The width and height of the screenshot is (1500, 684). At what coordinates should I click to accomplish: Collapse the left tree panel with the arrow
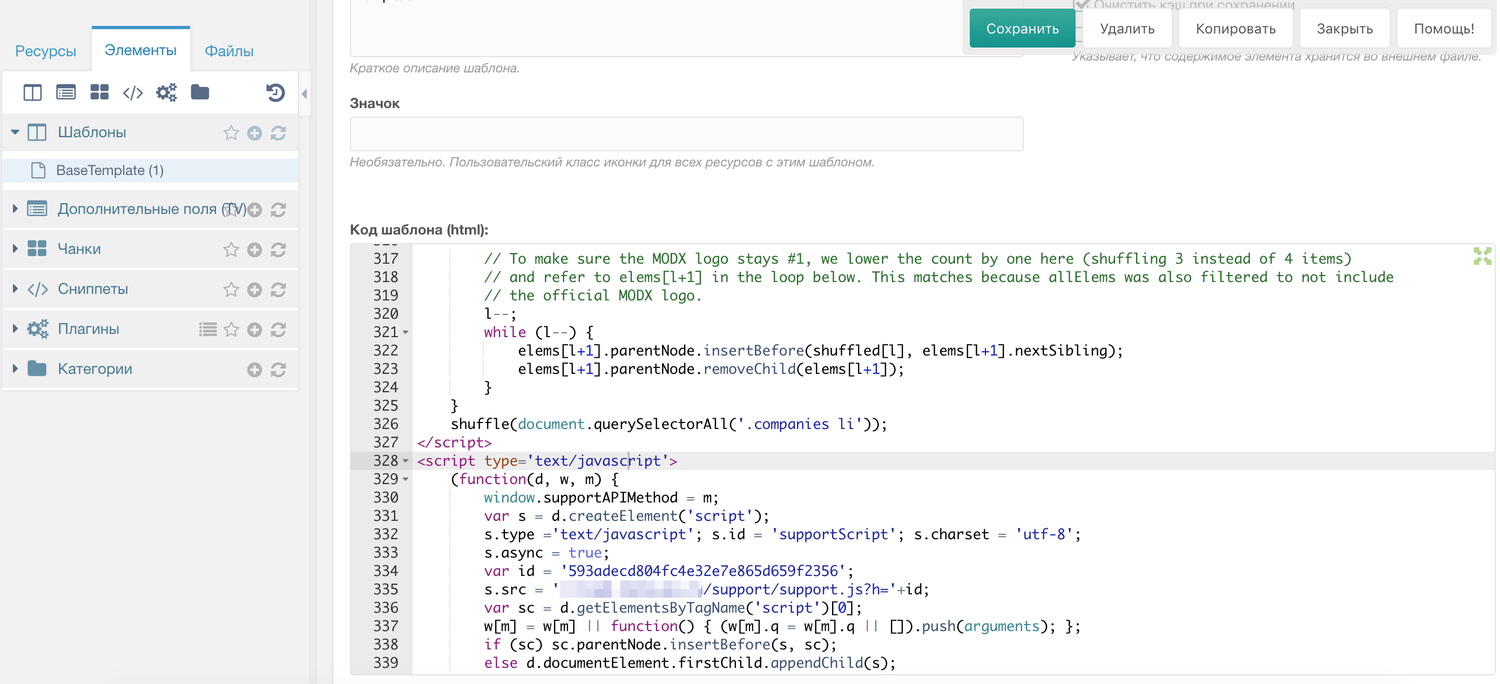point(304,94)
